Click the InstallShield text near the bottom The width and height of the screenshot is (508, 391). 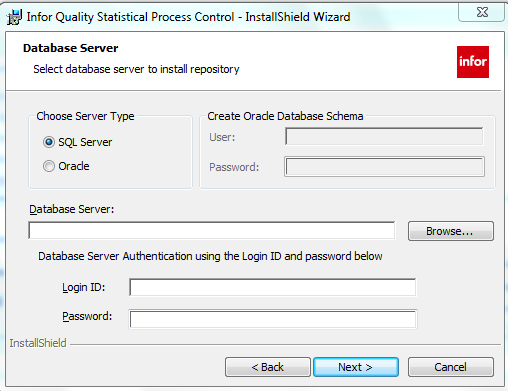pyautogui.click(x=38, y=343)
